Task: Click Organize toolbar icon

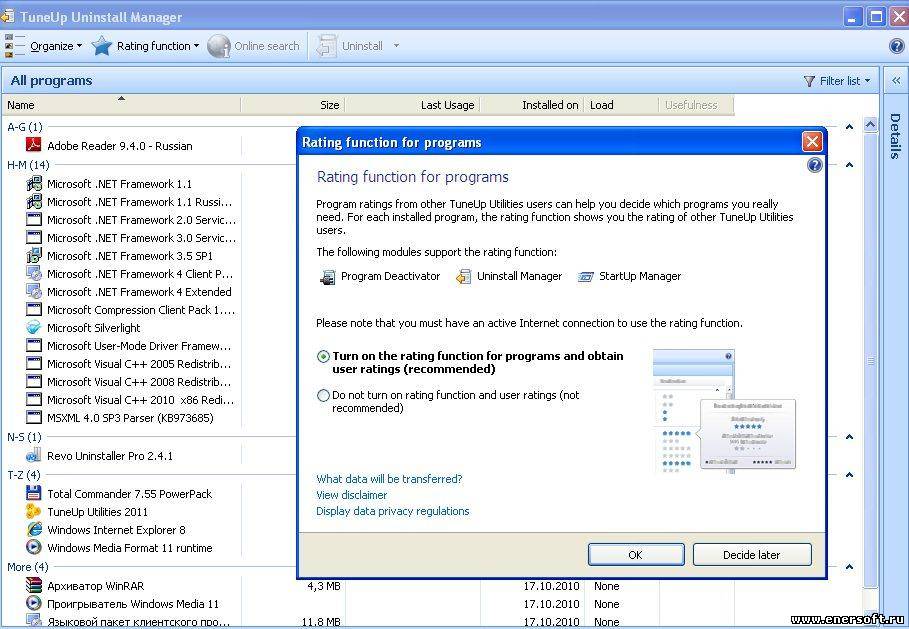Action: [14, 46]
